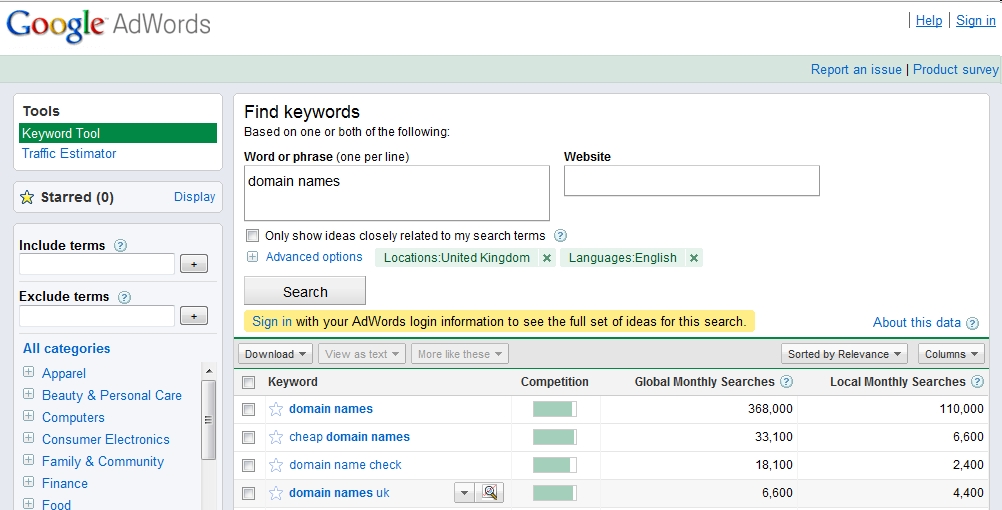This screenshot has width=1002, height=510.
Task: Click Sign in link in yellow notice
Action: pos(272,321)
